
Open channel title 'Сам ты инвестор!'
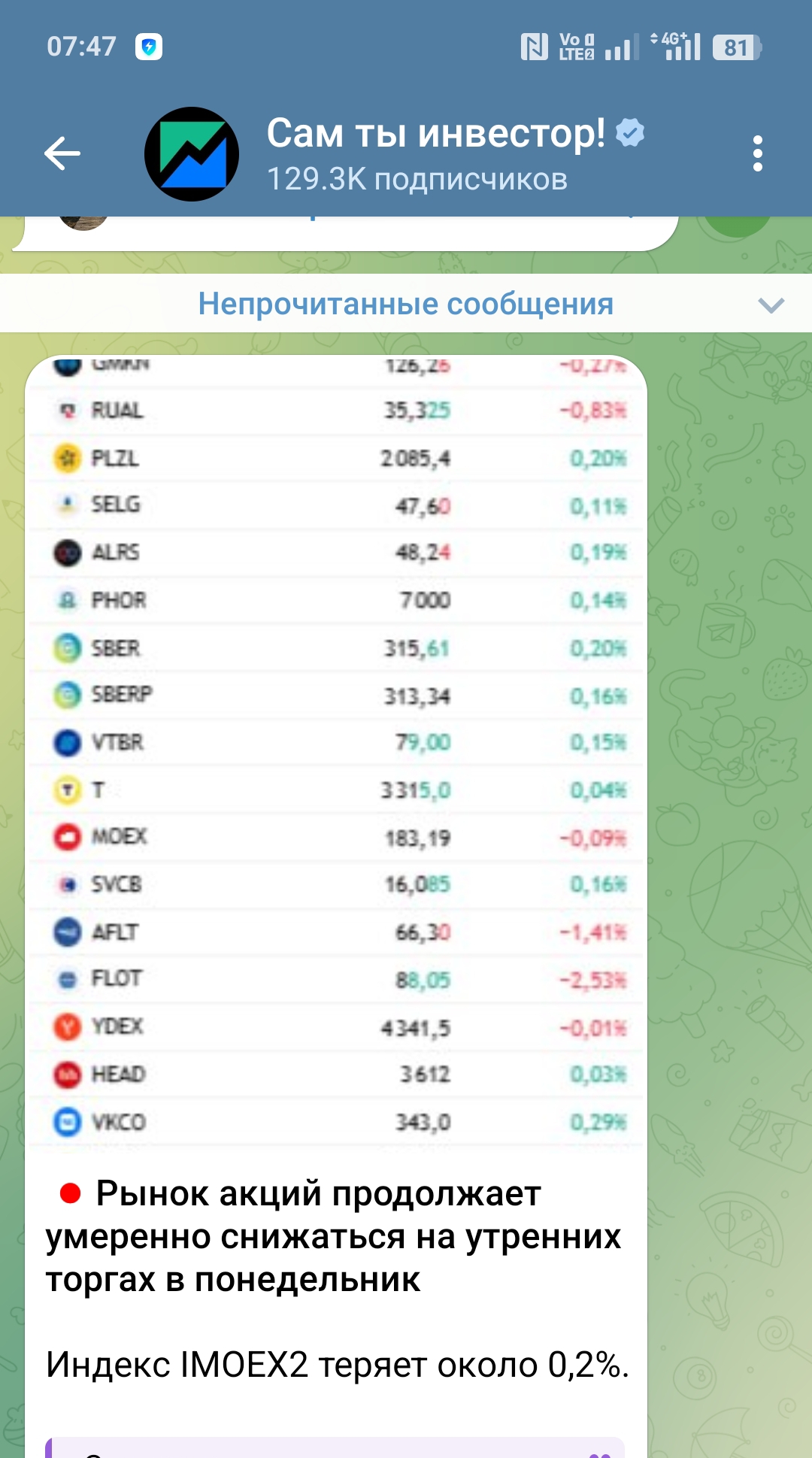point(436,133)
